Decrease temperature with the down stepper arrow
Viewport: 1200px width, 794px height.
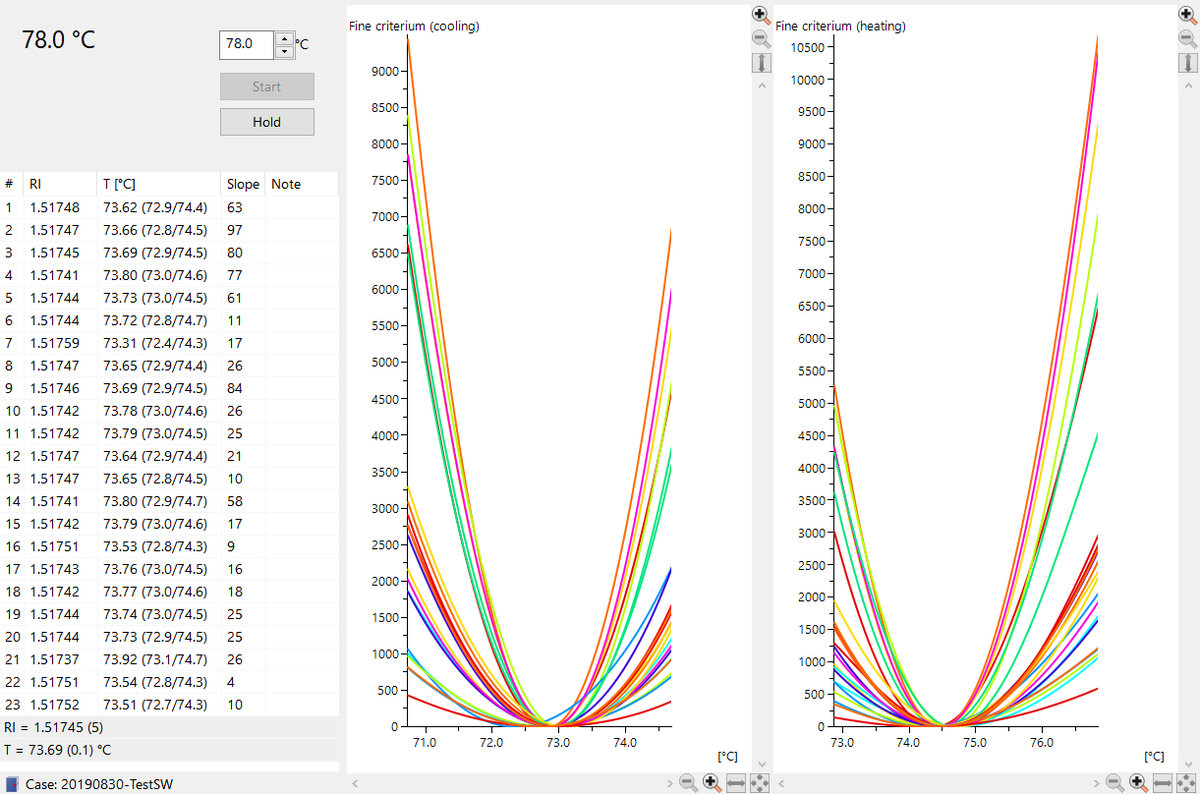(284, 51)
